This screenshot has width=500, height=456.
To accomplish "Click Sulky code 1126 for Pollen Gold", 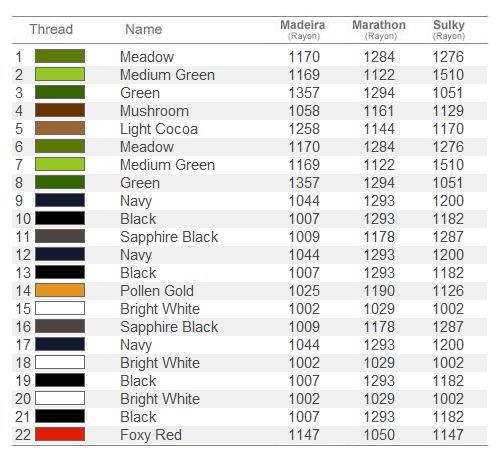I will (448, 291).
